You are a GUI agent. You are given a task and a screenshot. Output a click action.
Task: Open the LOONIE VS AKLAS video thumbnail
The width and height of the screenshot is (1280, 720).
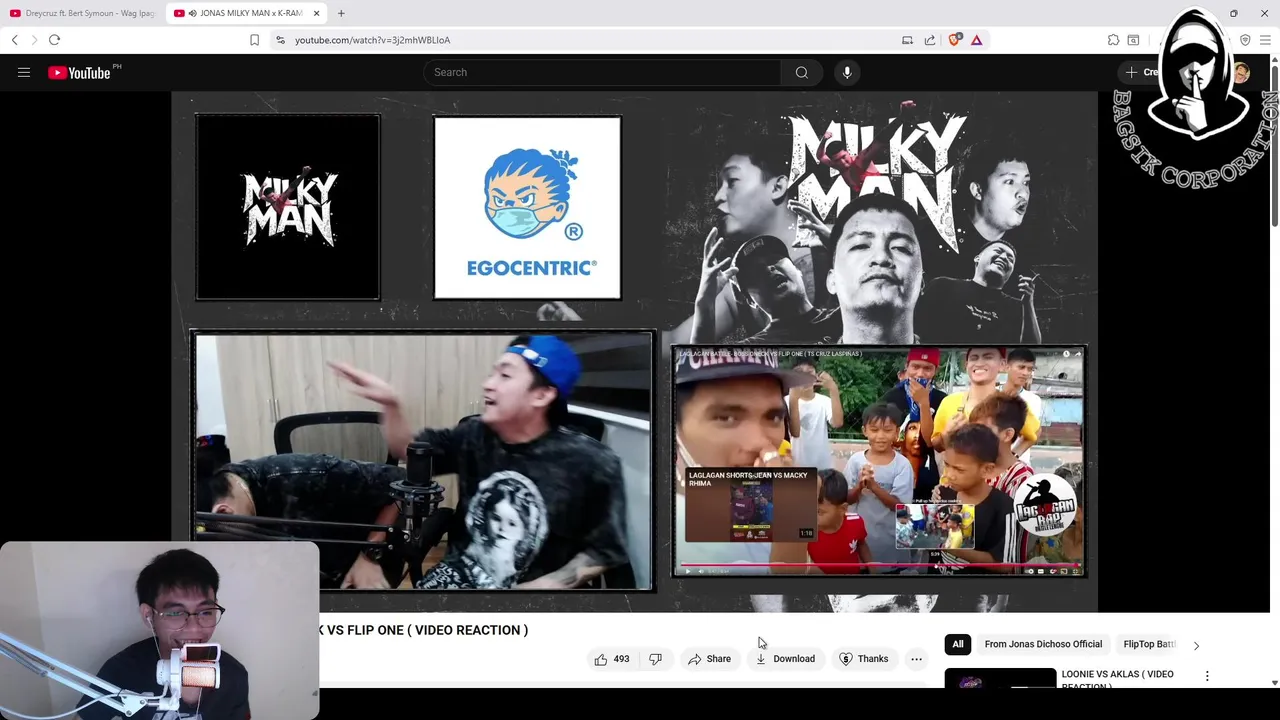pyautogui.click(x=1000, y=678)
